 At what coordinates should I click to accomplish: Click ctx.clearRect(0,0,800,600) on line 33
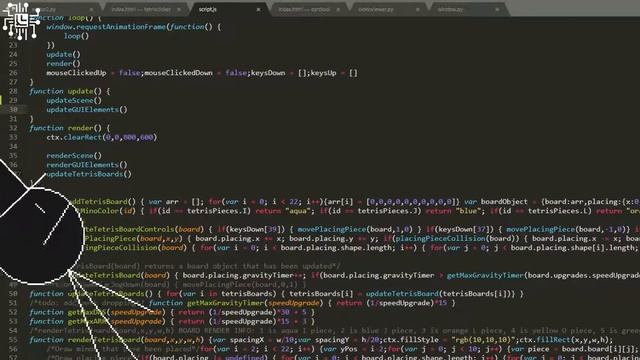[102, 138]
